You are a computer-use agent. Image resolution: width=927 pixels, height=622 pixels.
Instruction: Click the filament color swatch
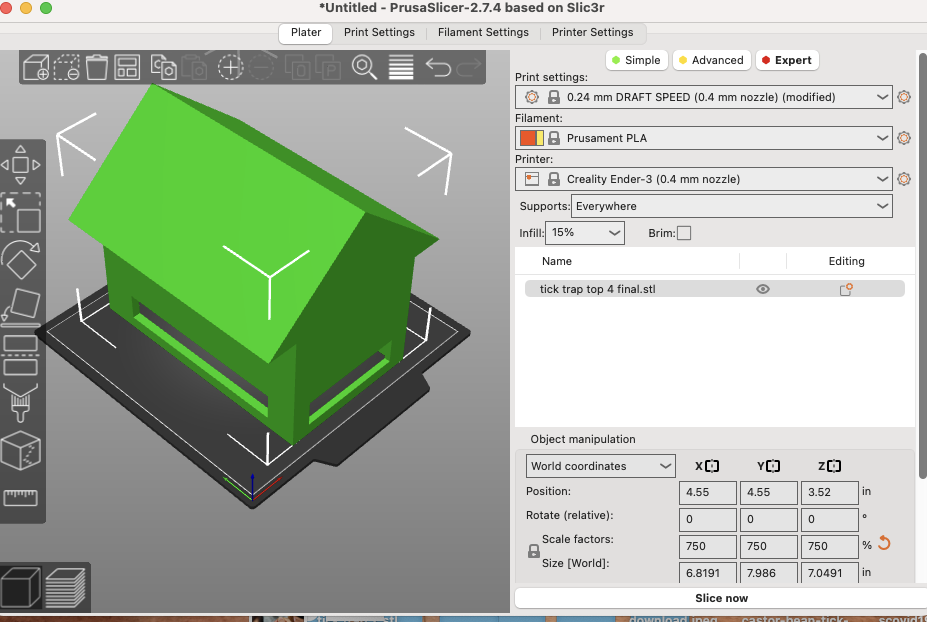coord(531,138)
